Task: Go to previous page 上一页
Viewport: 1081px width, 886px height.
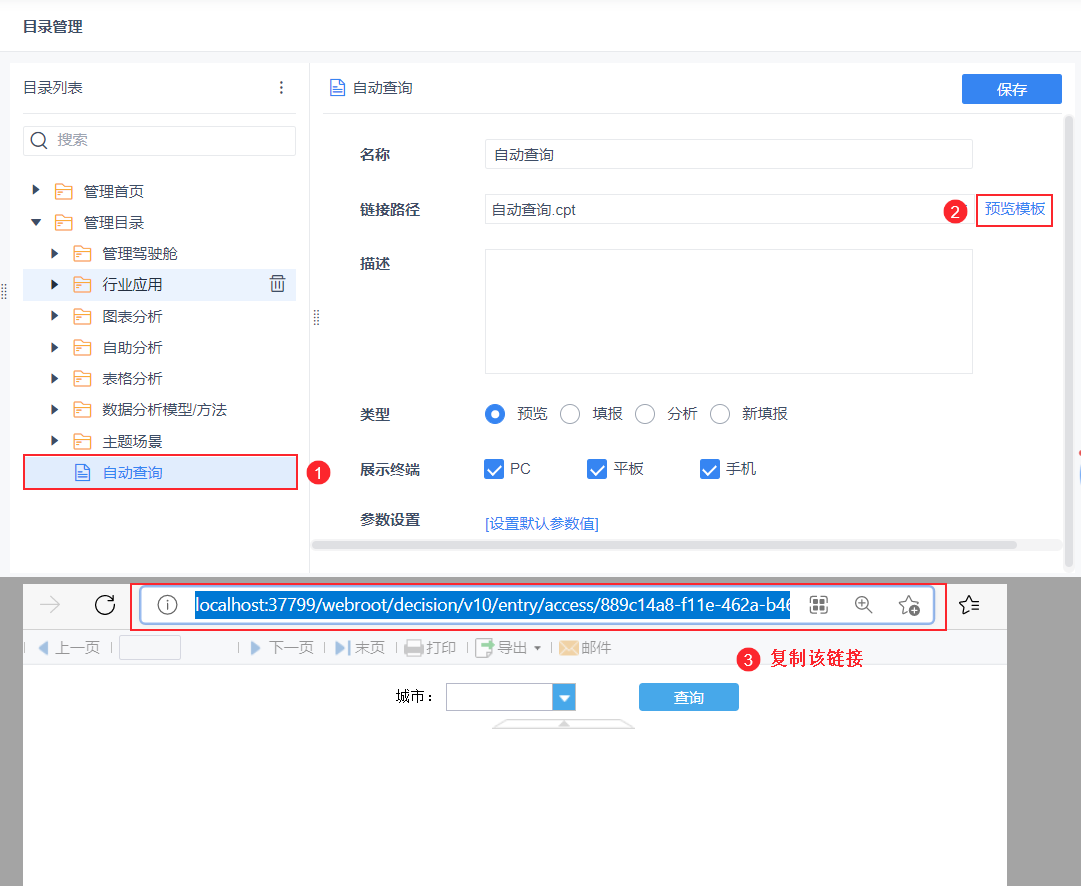Action: click(x=69, y=647)
